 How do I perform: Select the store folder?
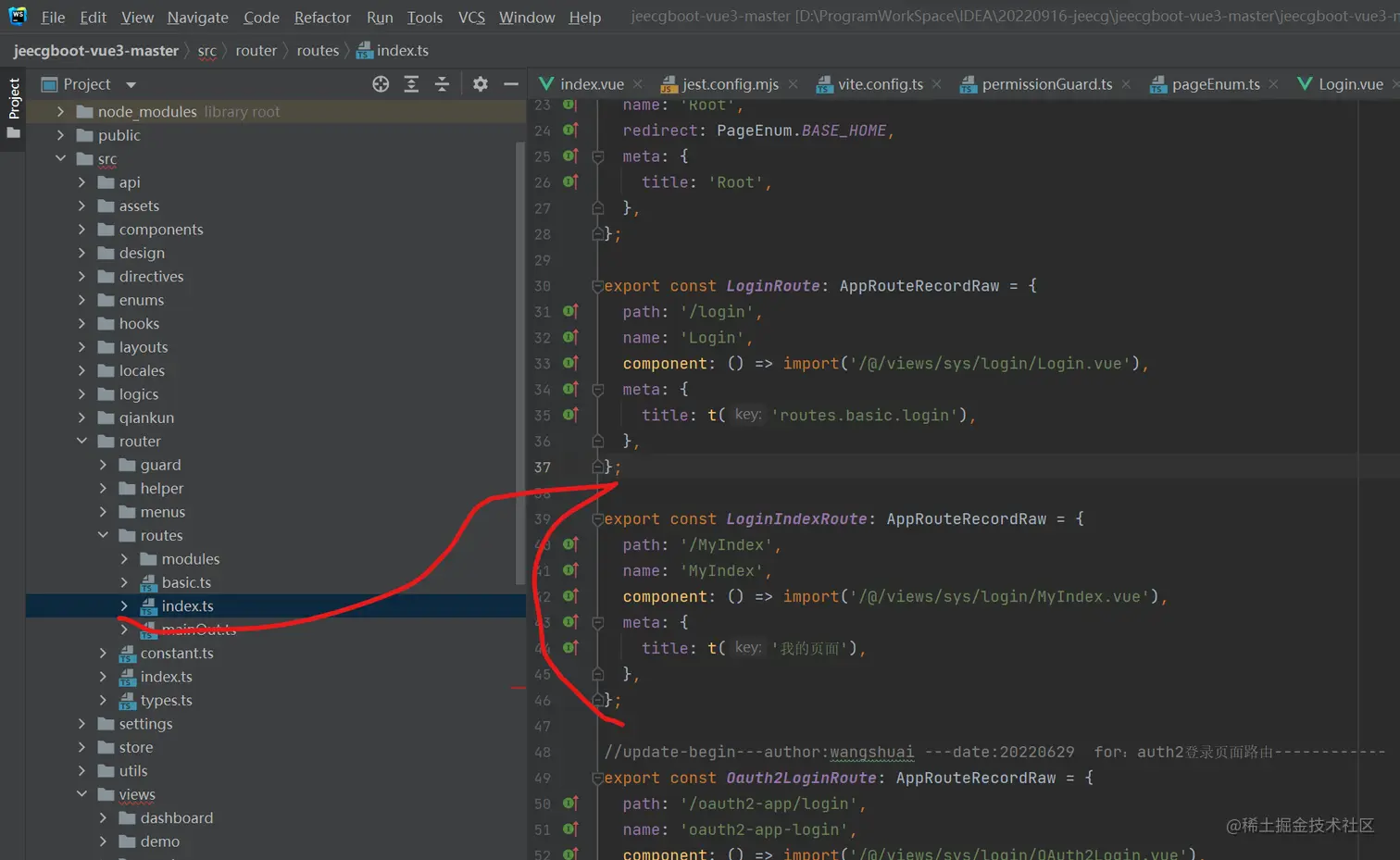135,747
